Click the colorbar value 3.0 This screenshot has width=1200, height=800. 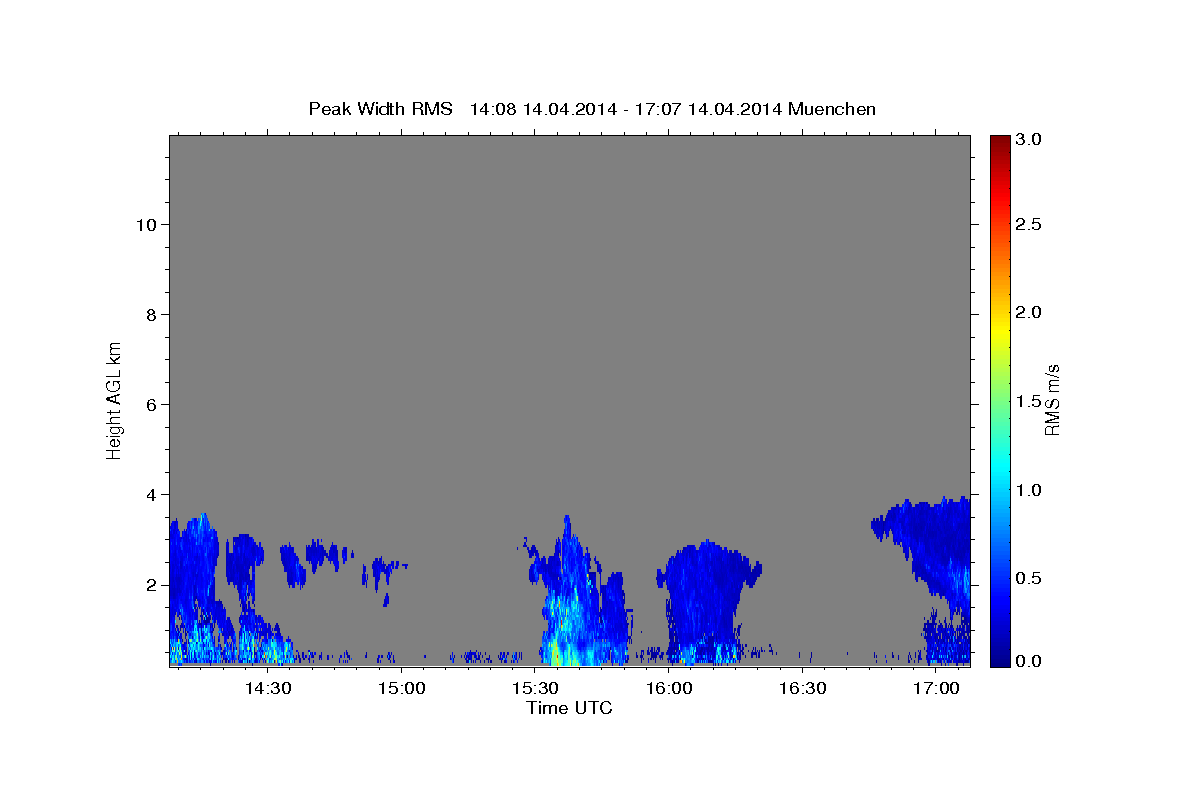click(x=1029, y=139)
